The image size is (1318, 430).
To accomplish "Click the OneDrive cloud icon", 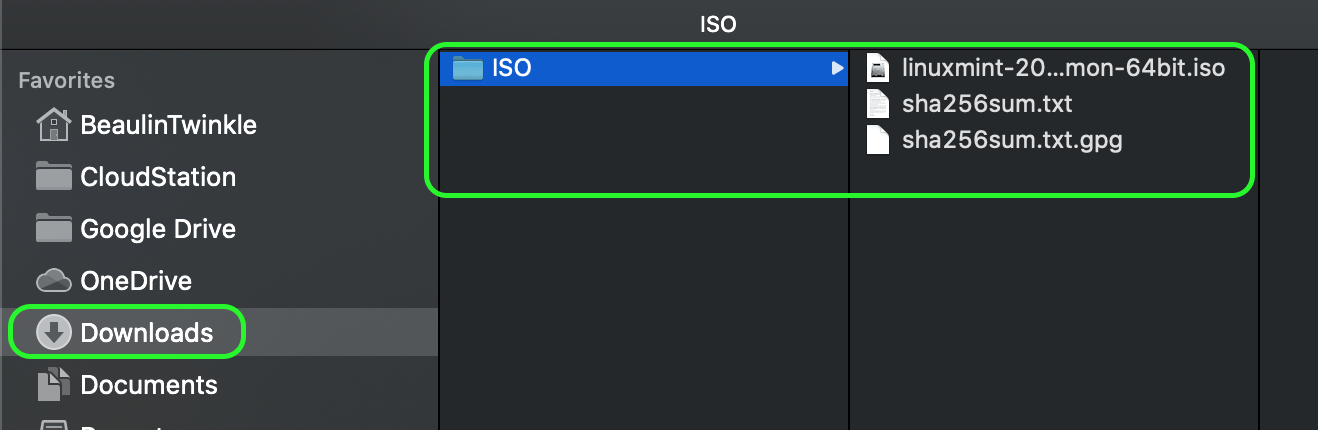I will point(54,281).
